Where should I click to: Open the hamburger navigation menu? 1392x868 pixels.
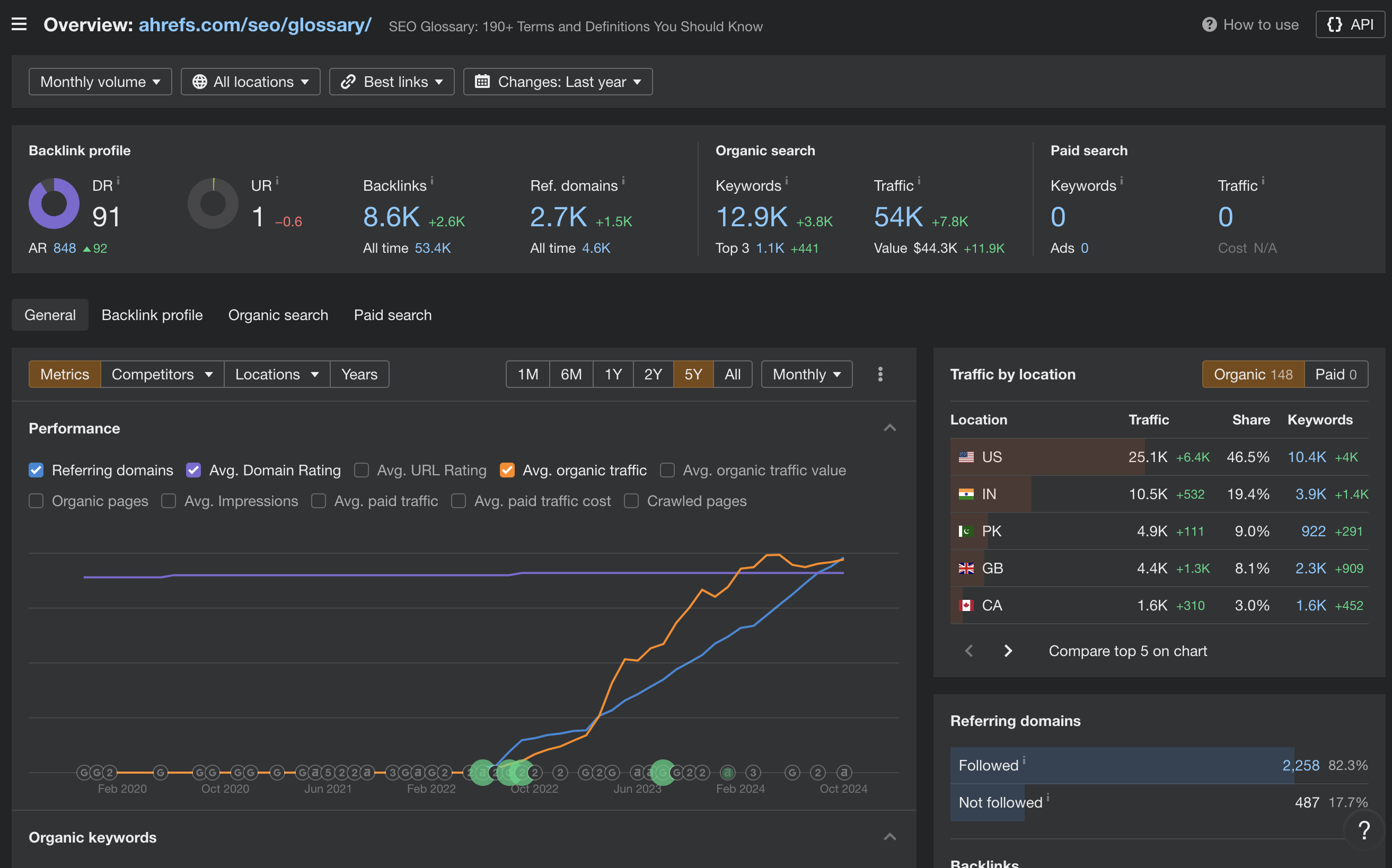19,24
